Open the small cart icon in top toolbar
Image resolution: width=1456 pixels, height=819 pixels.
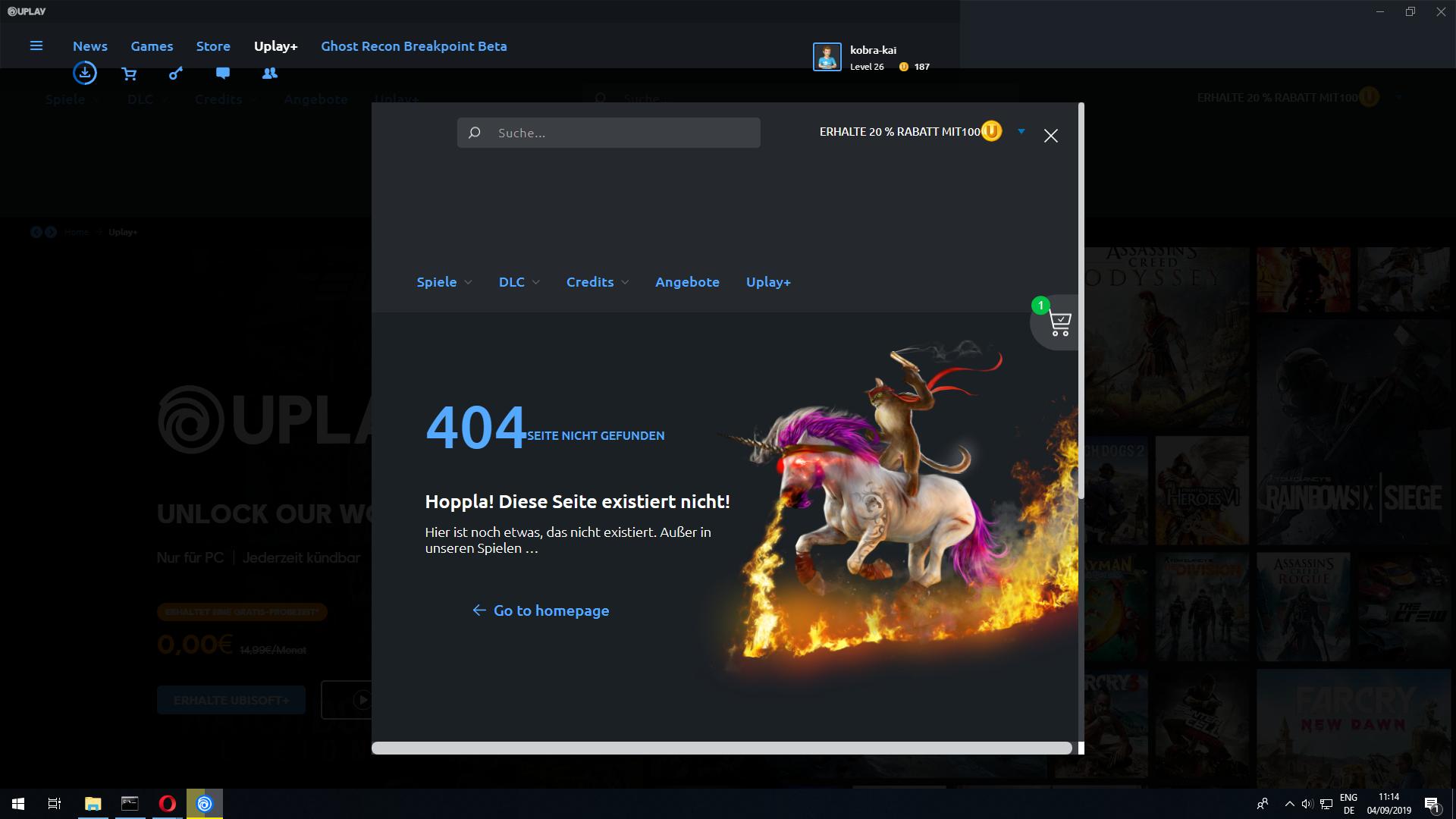[129, 74]
